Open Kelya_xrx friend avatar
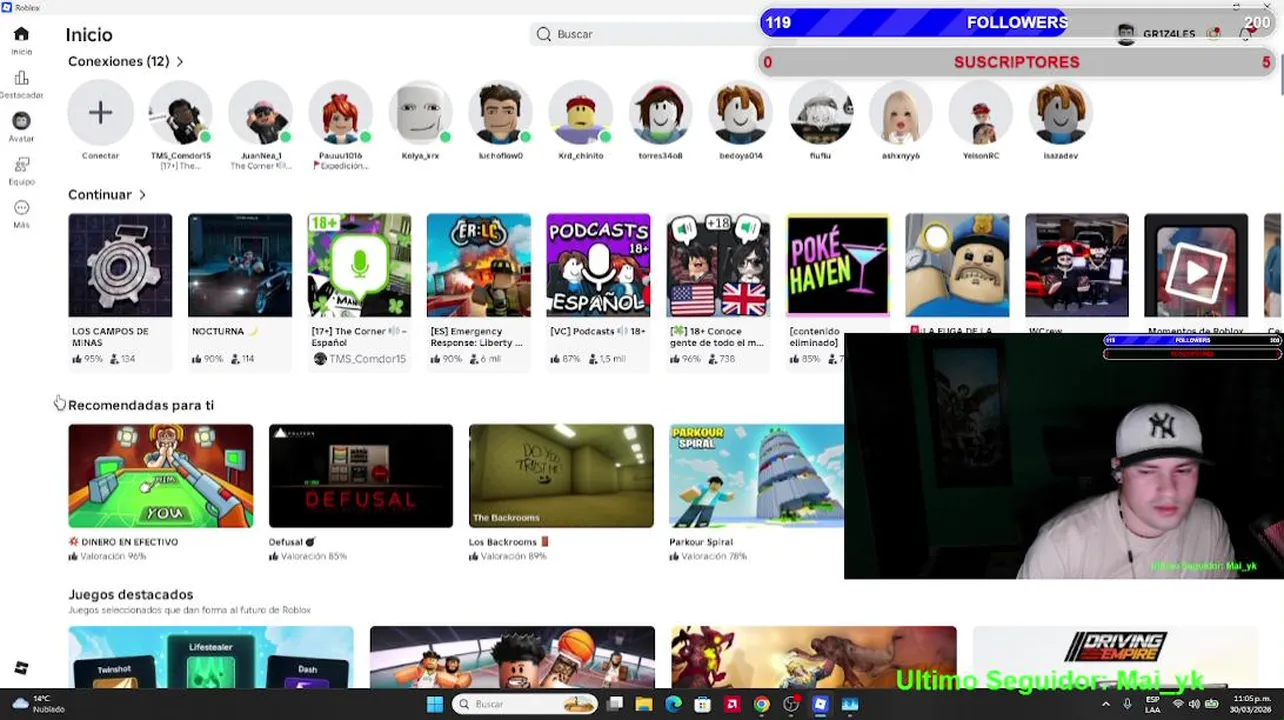1284x720 pixels. pyautogui.click(x=420, y=113)
